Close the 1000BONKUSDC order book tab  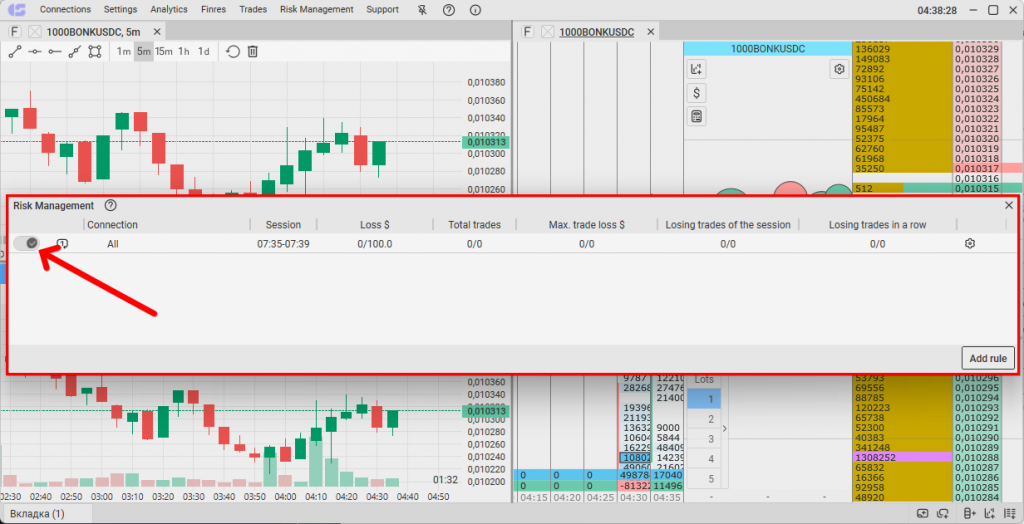(650, 31)
